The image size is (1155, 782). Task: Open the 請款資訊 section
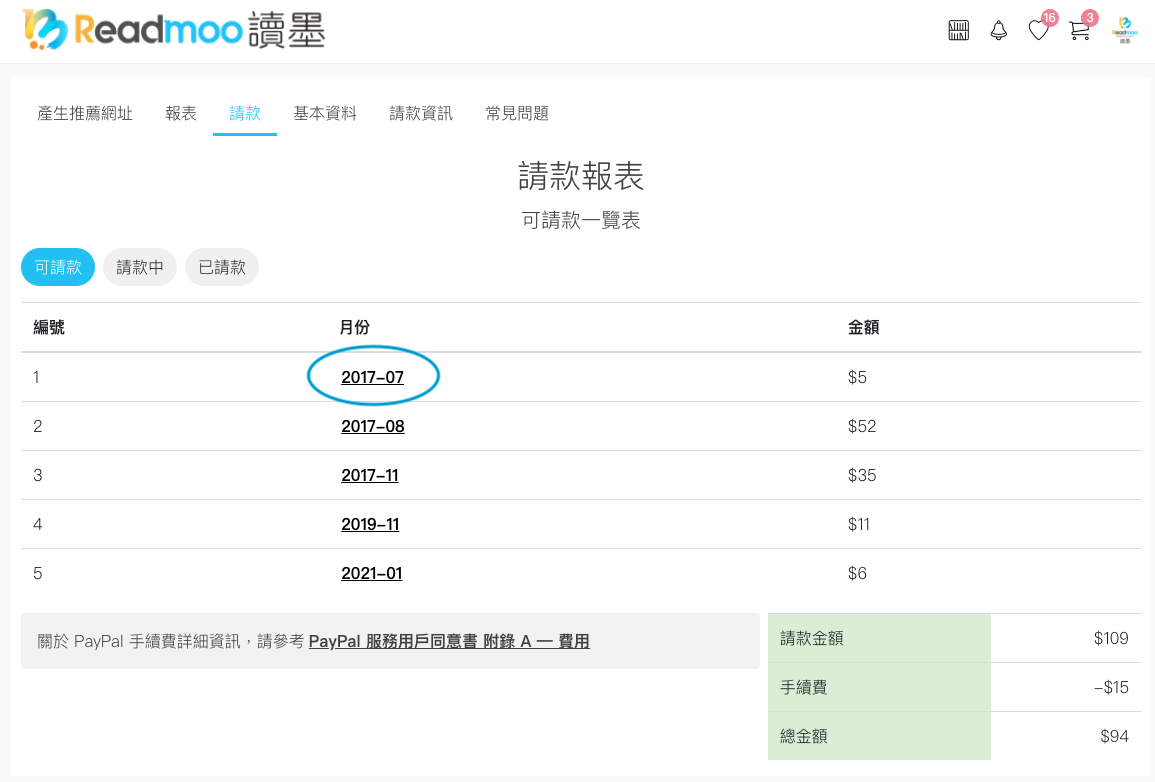[x=420, y=113]
